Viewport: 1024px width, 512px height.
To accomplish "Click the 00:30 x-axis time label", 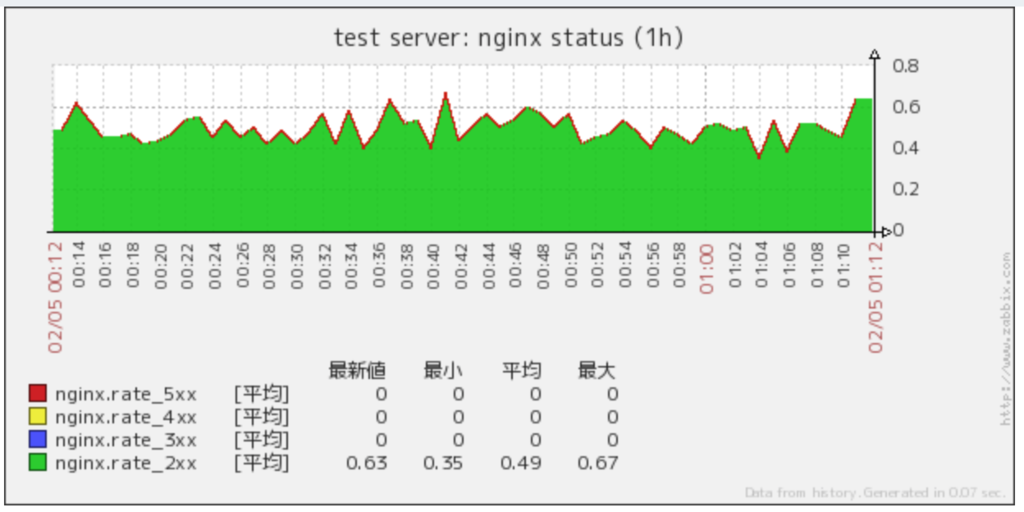I will [297, 264].
